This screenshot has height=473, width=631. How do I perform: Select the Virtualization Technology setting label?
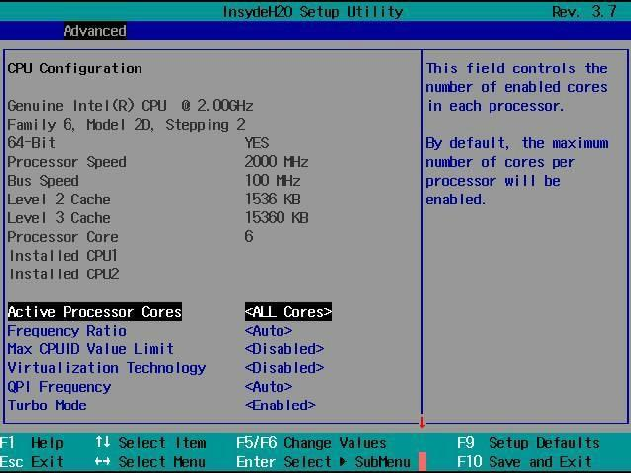[107, 368]
